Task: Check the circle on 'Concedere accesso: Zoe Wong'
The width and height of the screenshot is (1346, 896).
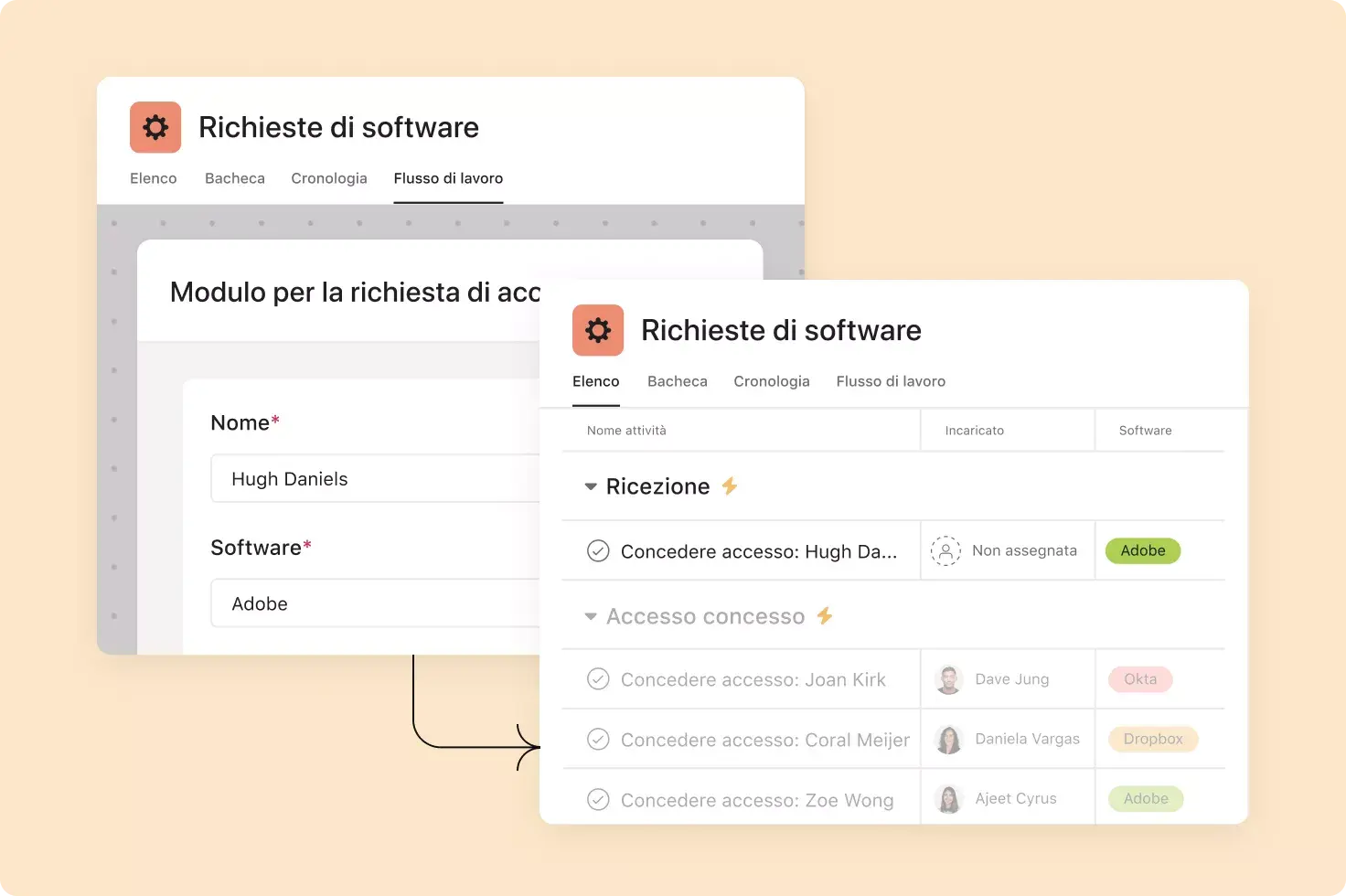Action: [599, 799]
